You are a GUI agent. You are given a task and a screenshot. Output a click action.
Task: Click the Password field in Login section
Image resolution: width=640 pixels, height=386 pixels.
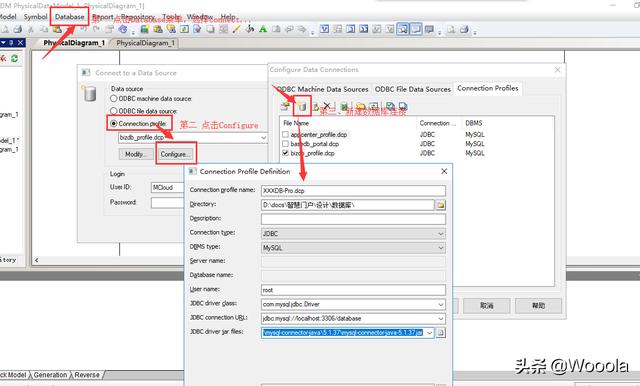168,203
